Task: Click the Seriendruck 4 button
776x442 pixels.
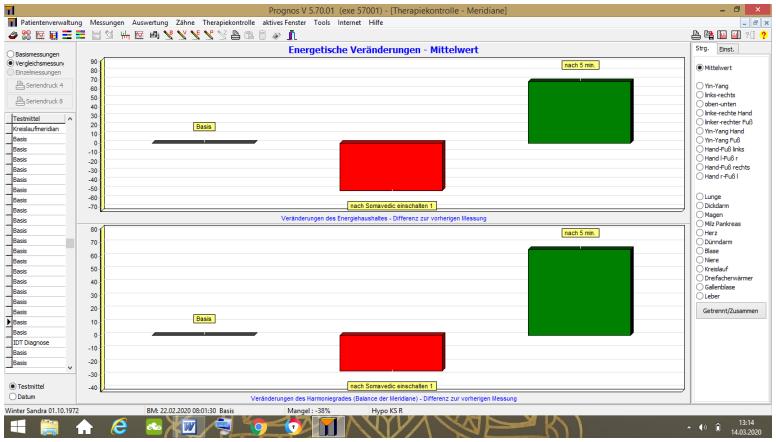Action: pos(40,86)
